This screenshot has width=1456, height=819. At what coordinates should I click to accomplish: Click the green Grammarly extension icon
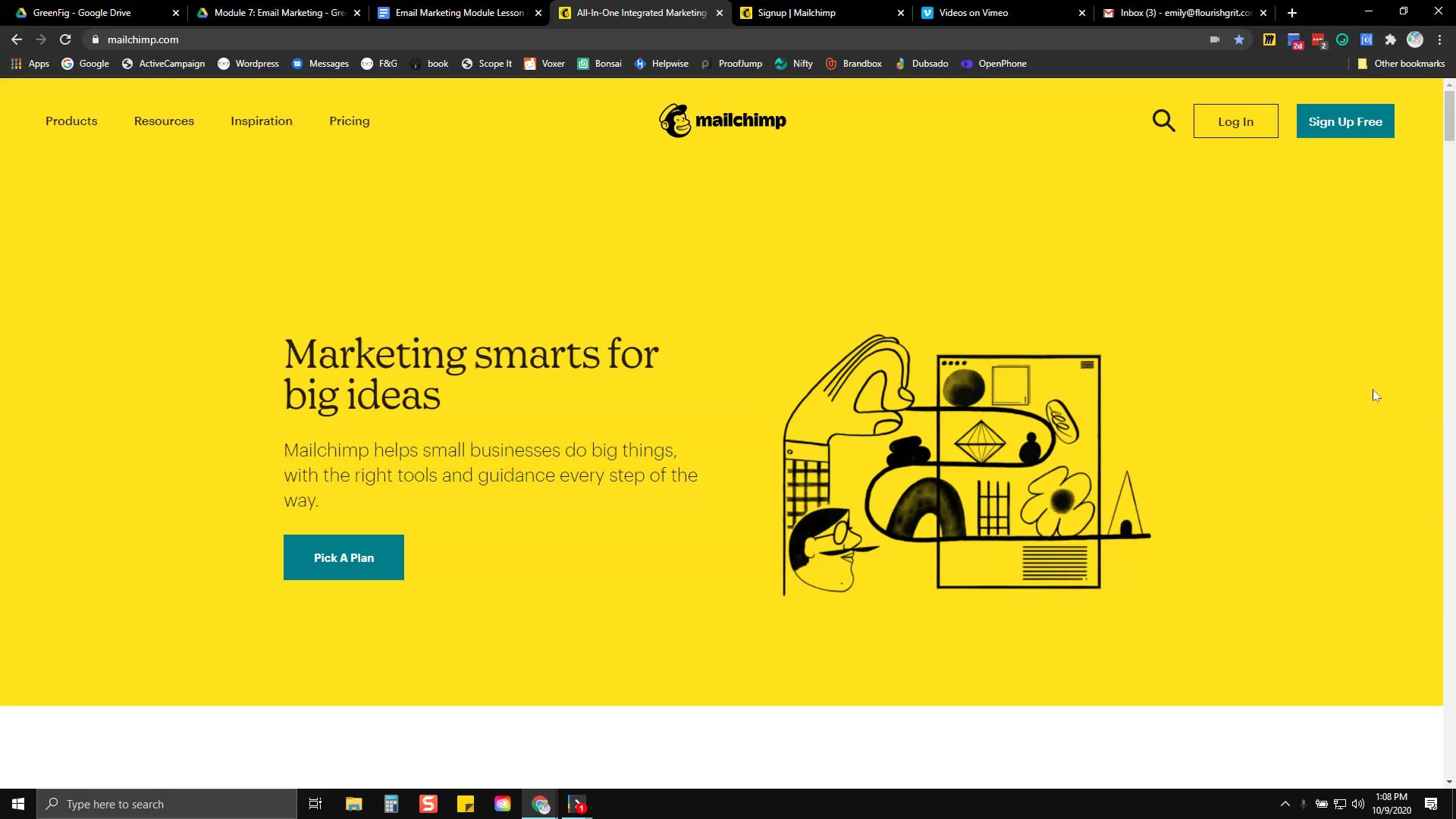point(1342,39)
